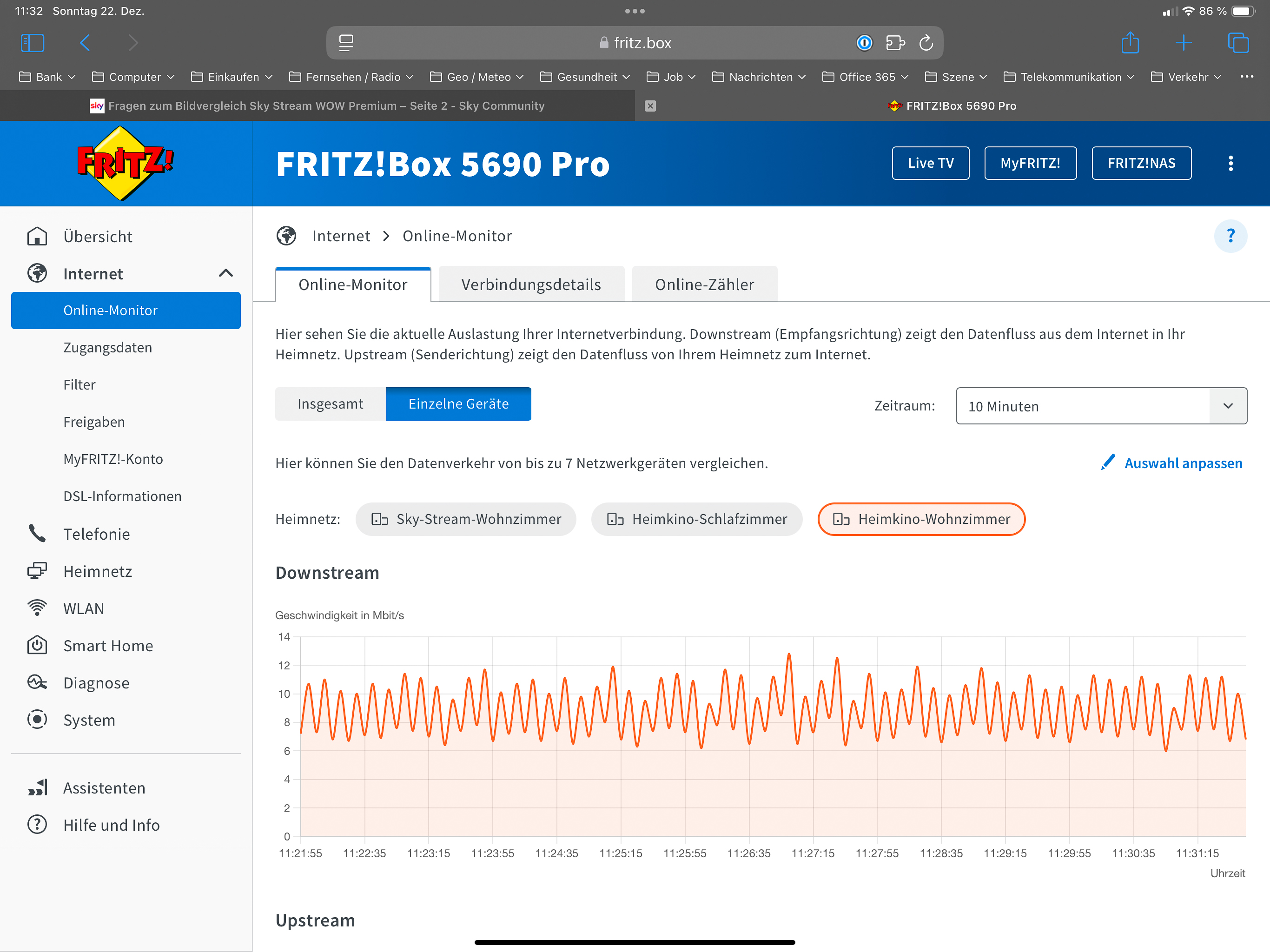Click the 1Password extension icon
1270x952 pixels.
[x=864, y=43]
